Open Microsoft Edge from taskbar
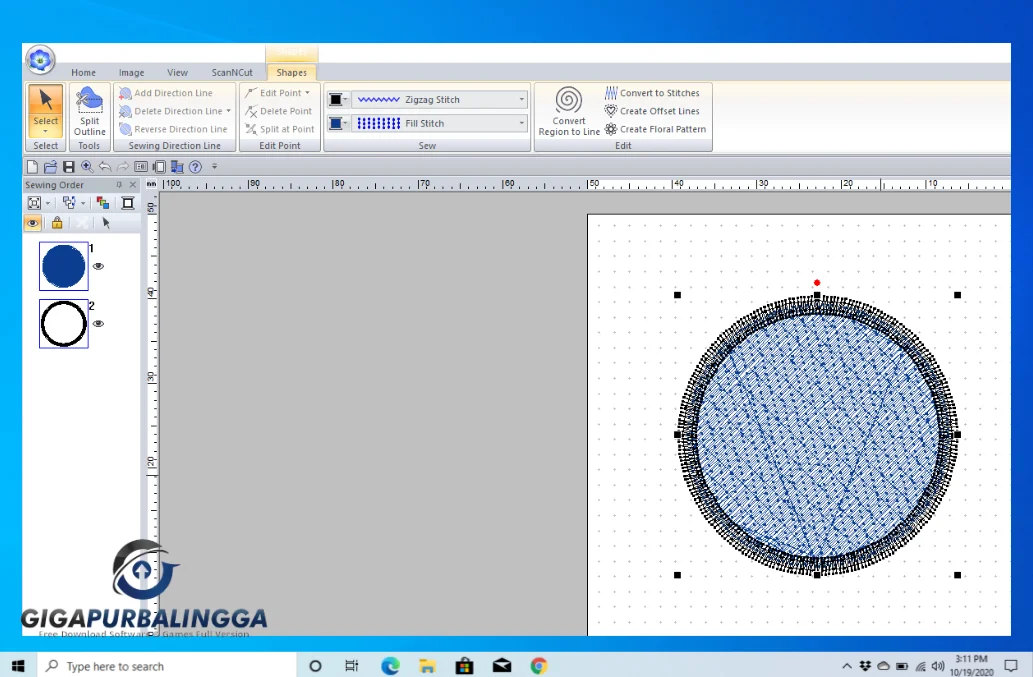This screenshot has height=677, width=1033. pyautogui.click(x=391, y=666)
